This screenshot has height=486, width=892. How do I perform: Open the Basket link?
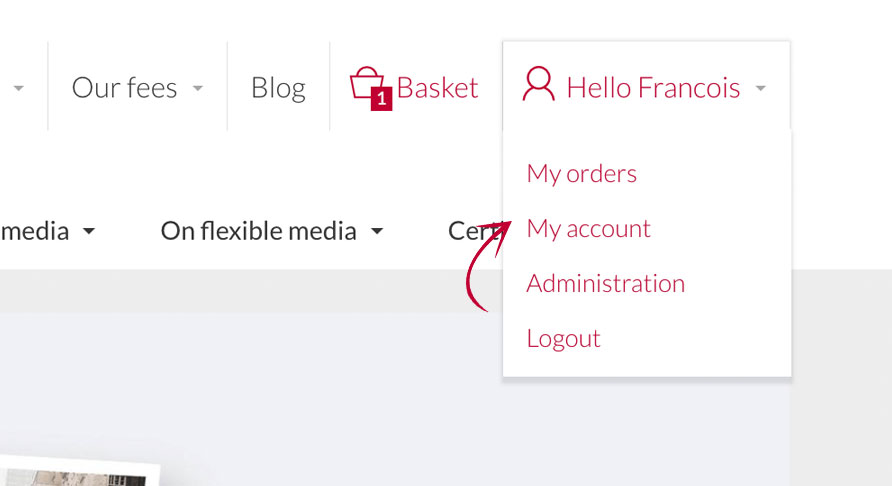(x=437, y=88)
